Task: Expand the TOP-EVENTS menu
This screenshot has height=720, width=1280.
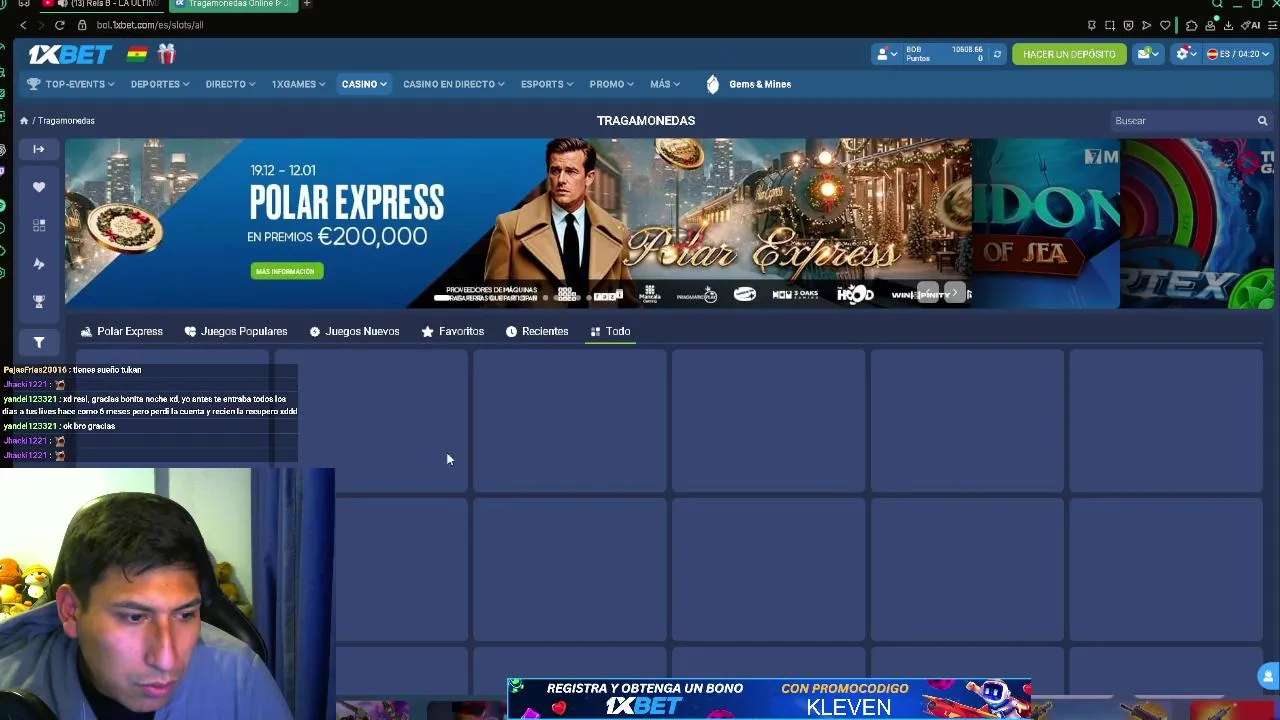Action: 71,85
